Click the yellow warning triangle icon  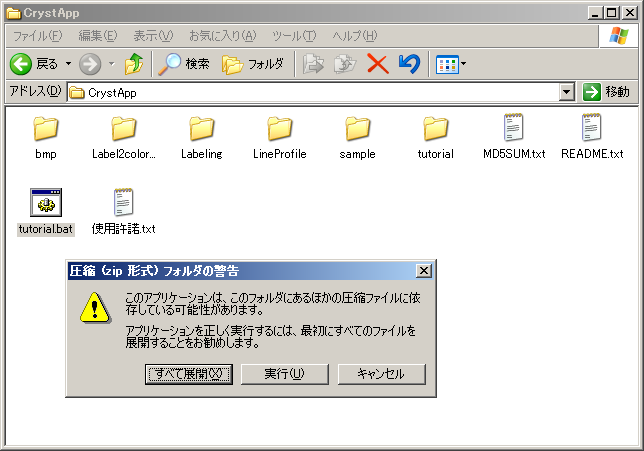95,308
